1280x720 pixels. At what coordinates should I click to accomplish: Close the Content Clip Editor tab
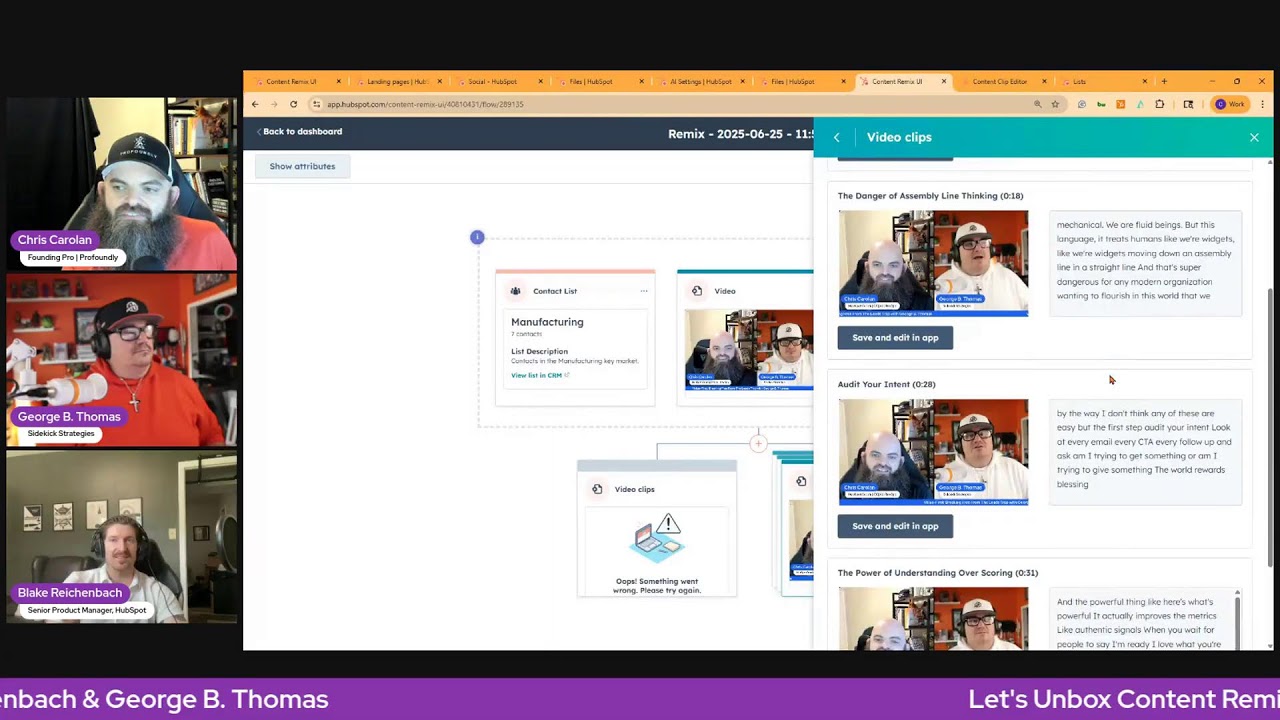click(x=1044, y=81)
